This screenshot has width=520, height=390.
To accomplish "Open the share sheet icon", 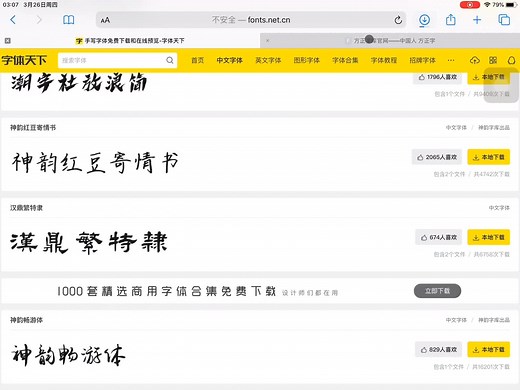I will click(451, 20).
